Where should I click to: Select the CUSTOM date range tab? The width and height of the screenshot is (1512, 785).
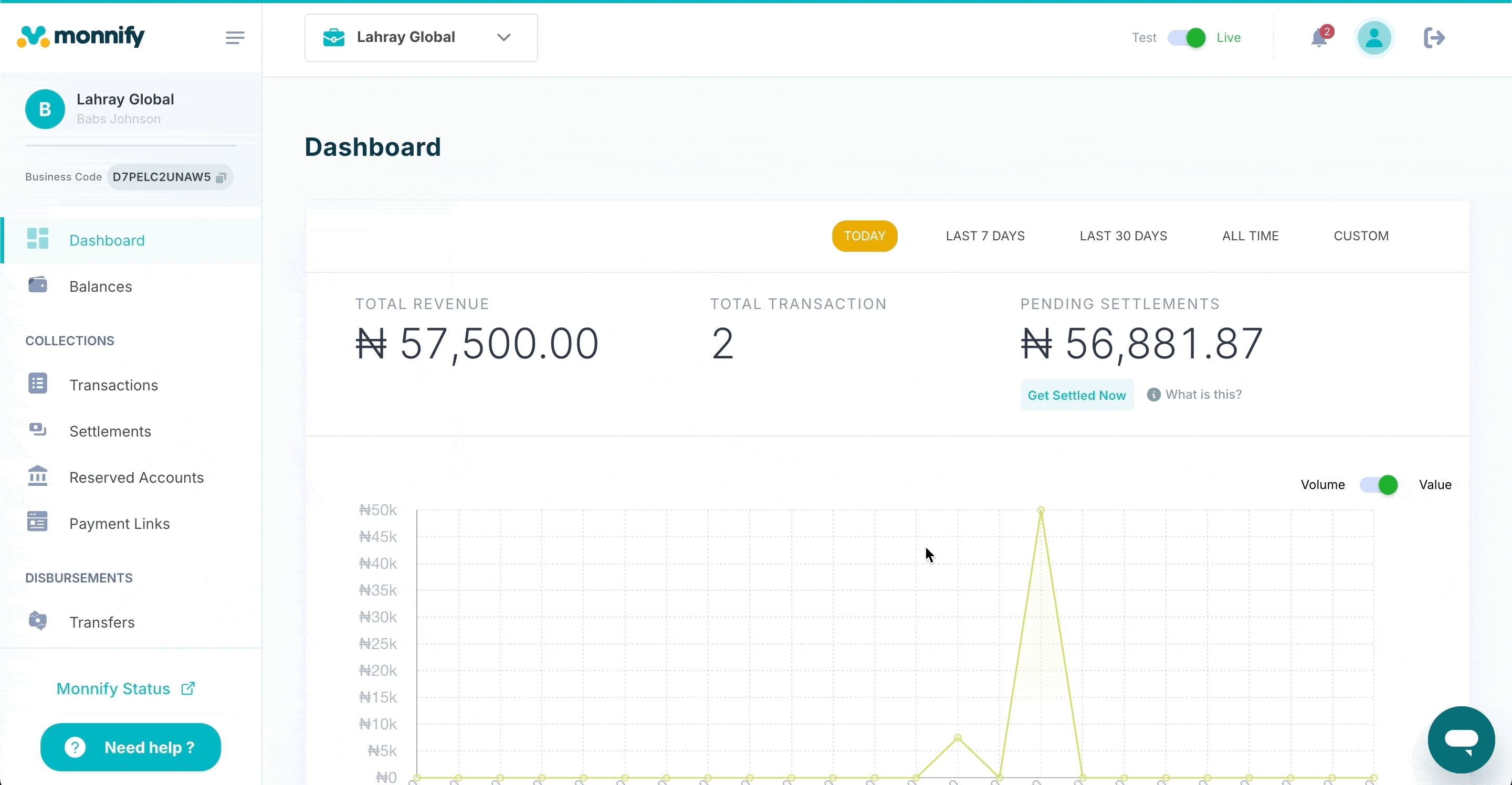[1361, 236]
